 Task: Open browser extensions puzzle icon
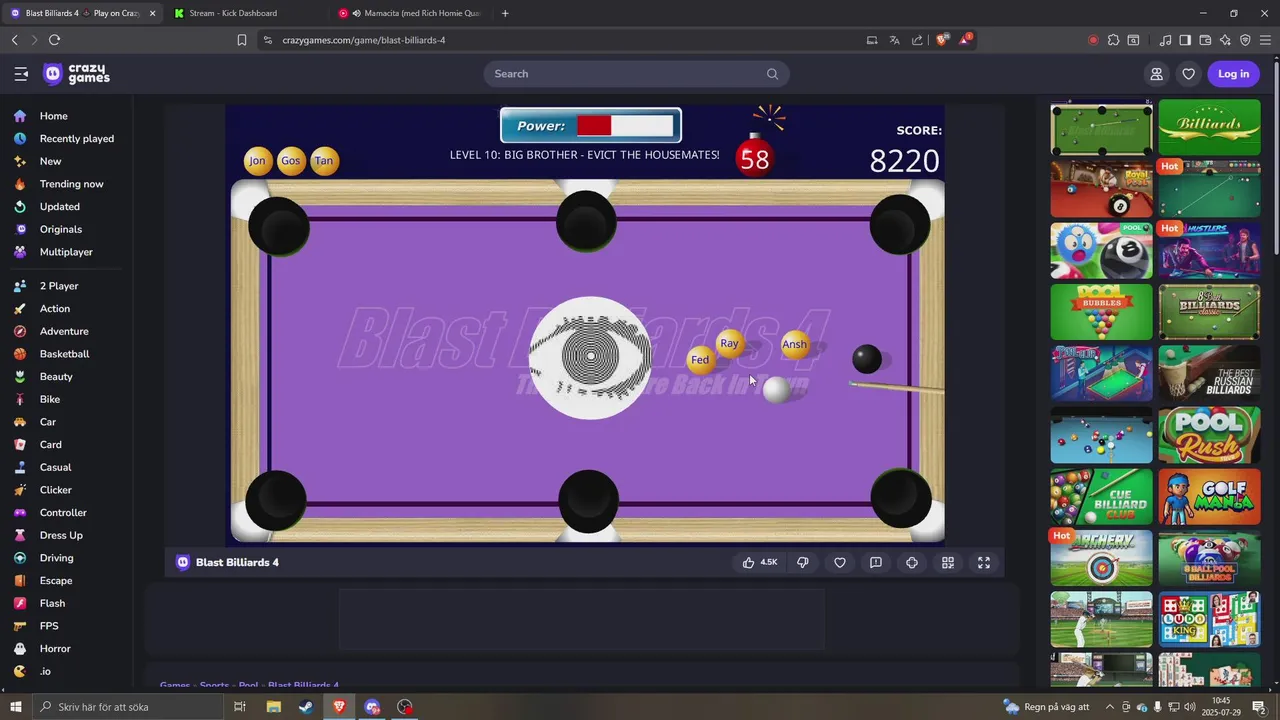1113,40
